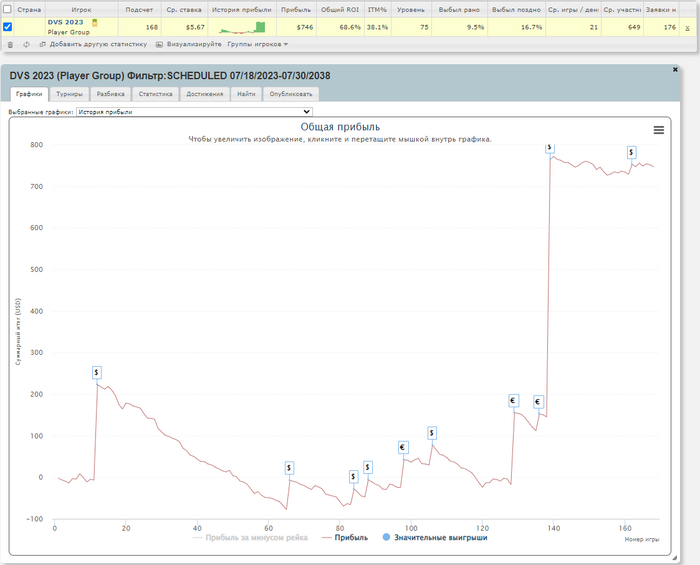Click the 38.1% ITM cell
The height and width of the screenshot is (565, 700).
coord(377,27)
